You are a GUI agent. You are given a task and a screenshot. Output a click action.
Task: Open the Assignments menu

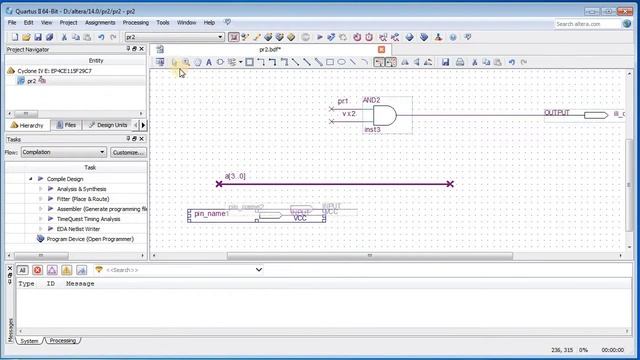[x=100, y=22]
